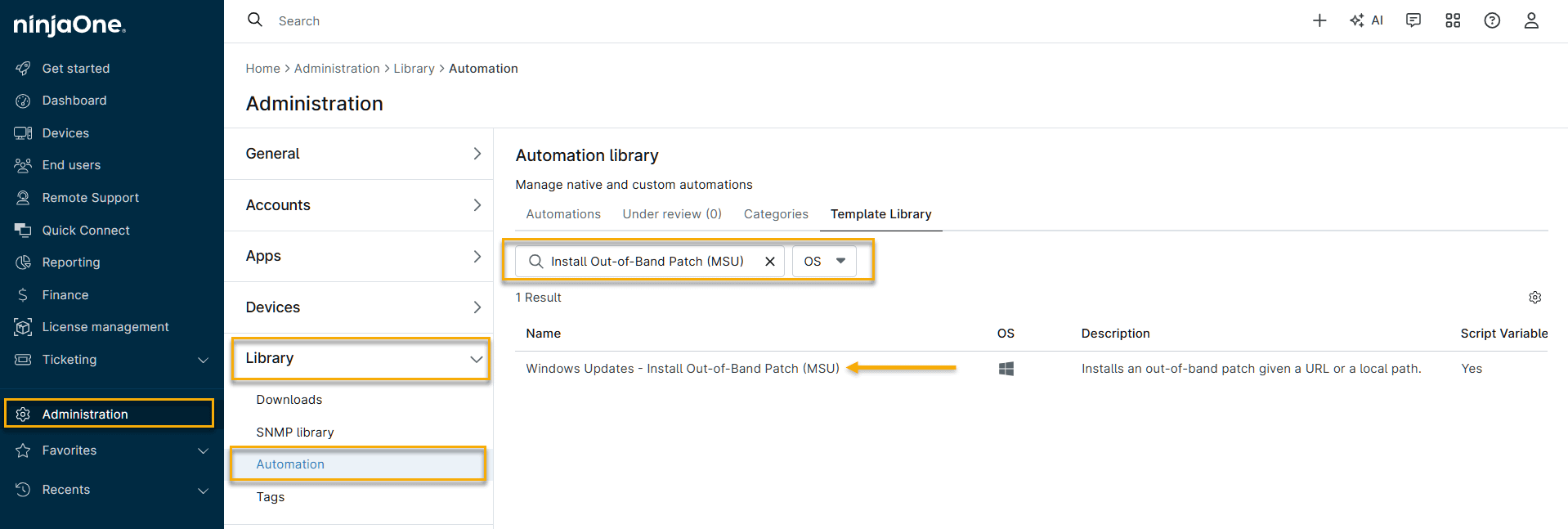Open Downloads under Library
1568x529 pixels.
289,400
